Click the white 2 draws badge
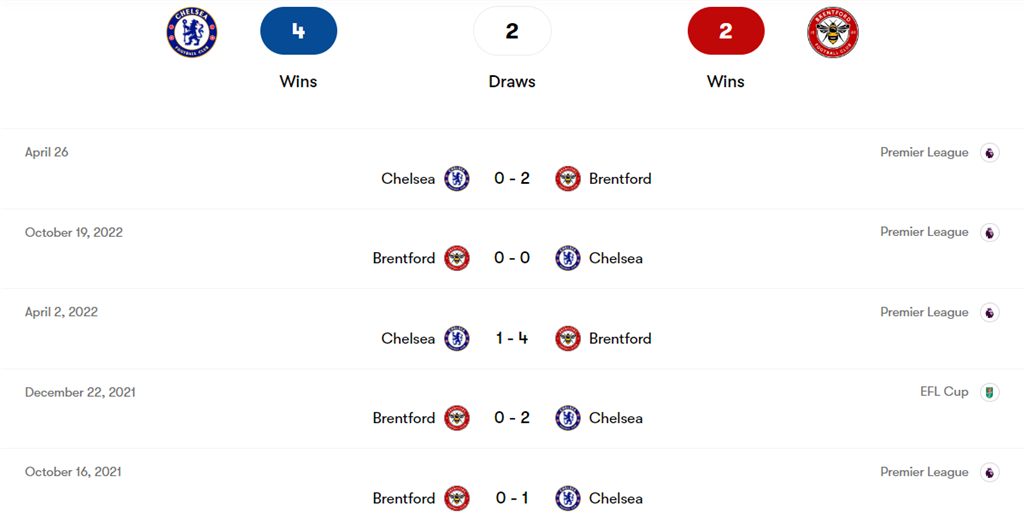The height and width of the screenshot is (524, 1024). pyautogui.click(x=512, y=31)
